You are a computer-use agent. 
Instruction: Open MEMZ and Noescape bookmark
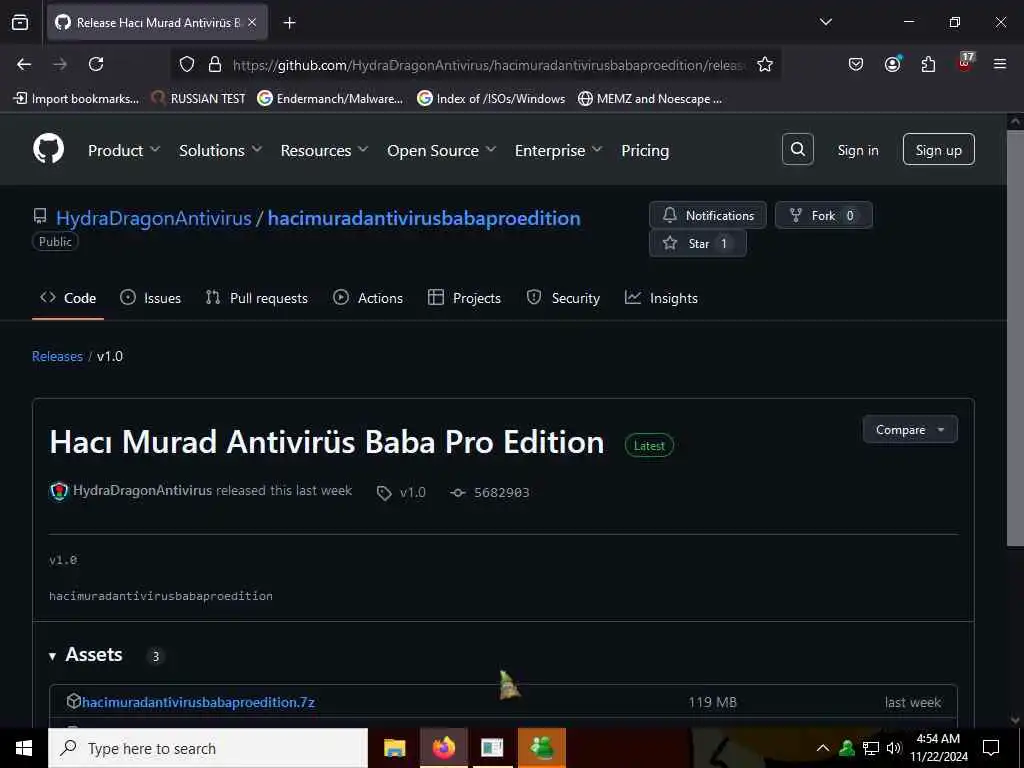click(x=650, y=99)
